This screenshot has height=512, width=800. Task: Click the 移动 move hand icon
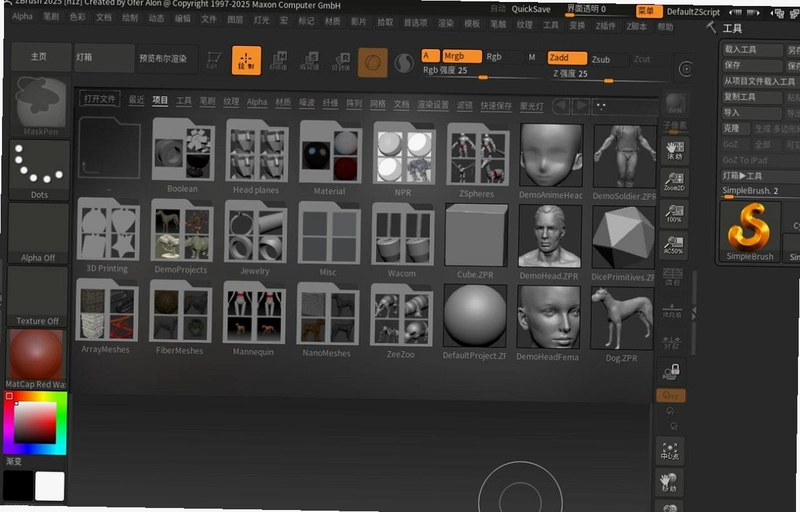[669, 482]
